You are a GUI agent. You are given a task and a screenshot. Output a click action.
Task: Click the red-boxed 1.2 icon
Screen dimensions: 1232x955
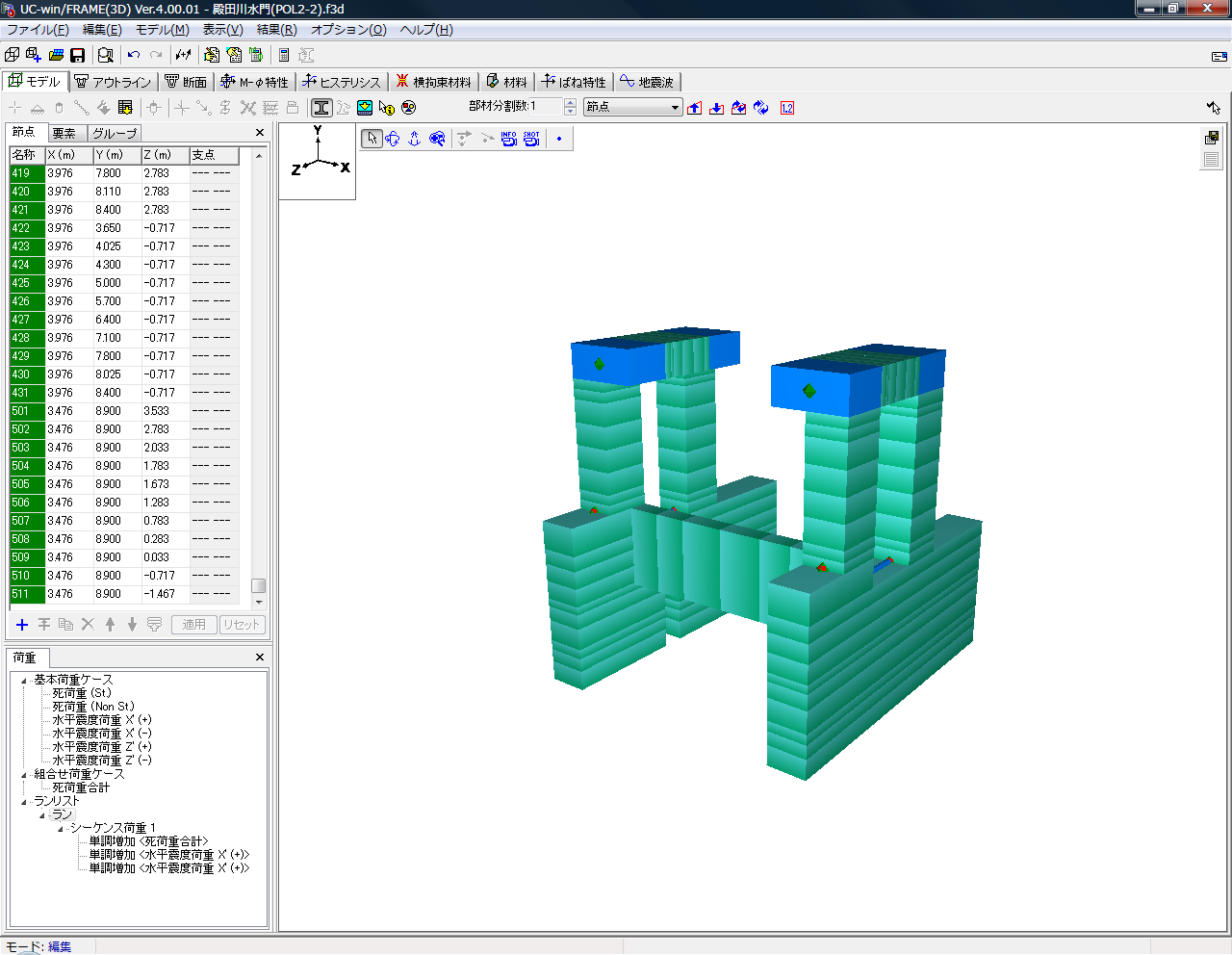[x=787, y=108]
